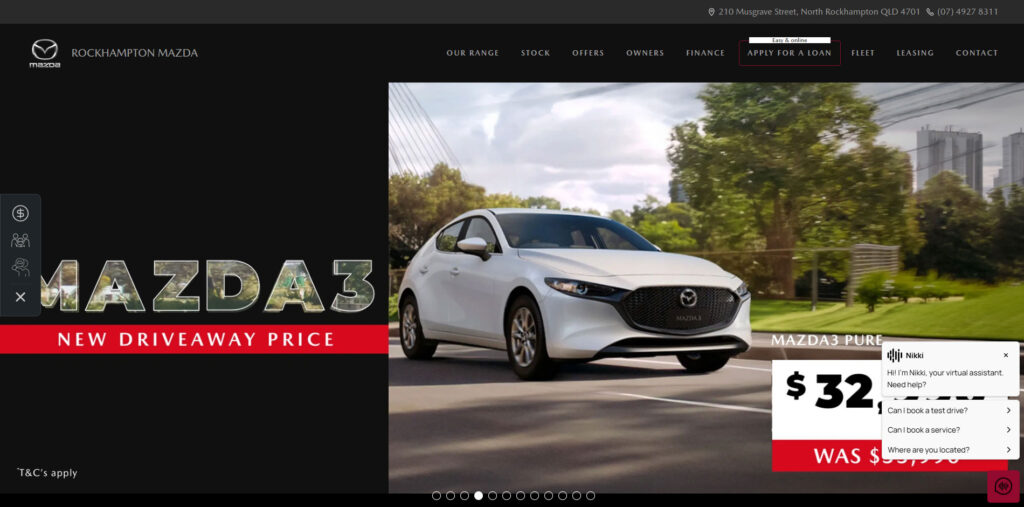Click the phone icon beside (07) 4927 8311
The height and width of the screenshot is (507, 1024).
coord(930,12)
